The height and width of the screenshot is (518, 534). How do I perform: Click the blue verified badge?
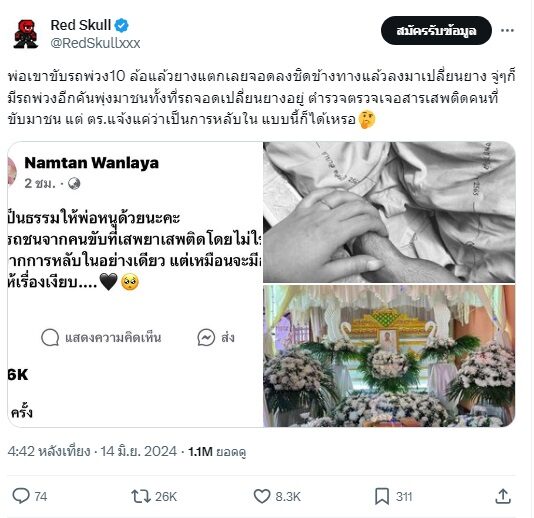(122, 25)
